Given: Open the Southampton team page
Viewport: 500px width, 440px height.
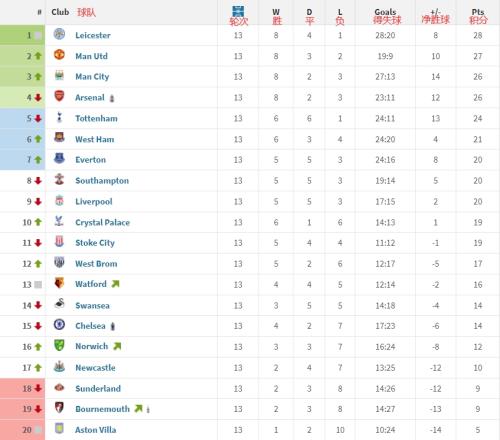Looking at the screenshot, I should [102, 181].
